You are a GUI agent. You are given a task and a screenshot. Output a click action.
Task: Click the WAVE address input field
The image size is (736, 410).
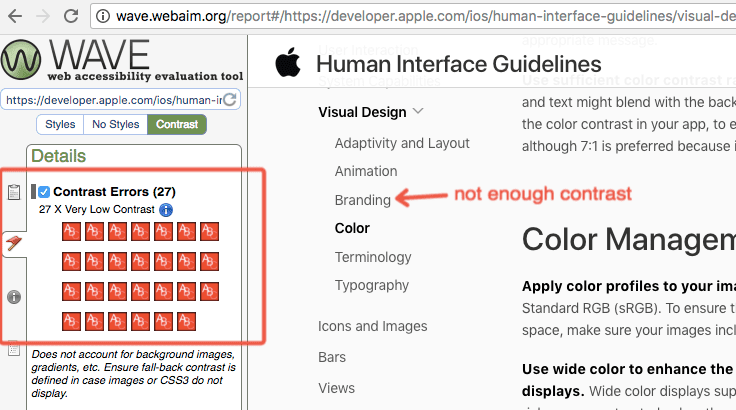114,100
